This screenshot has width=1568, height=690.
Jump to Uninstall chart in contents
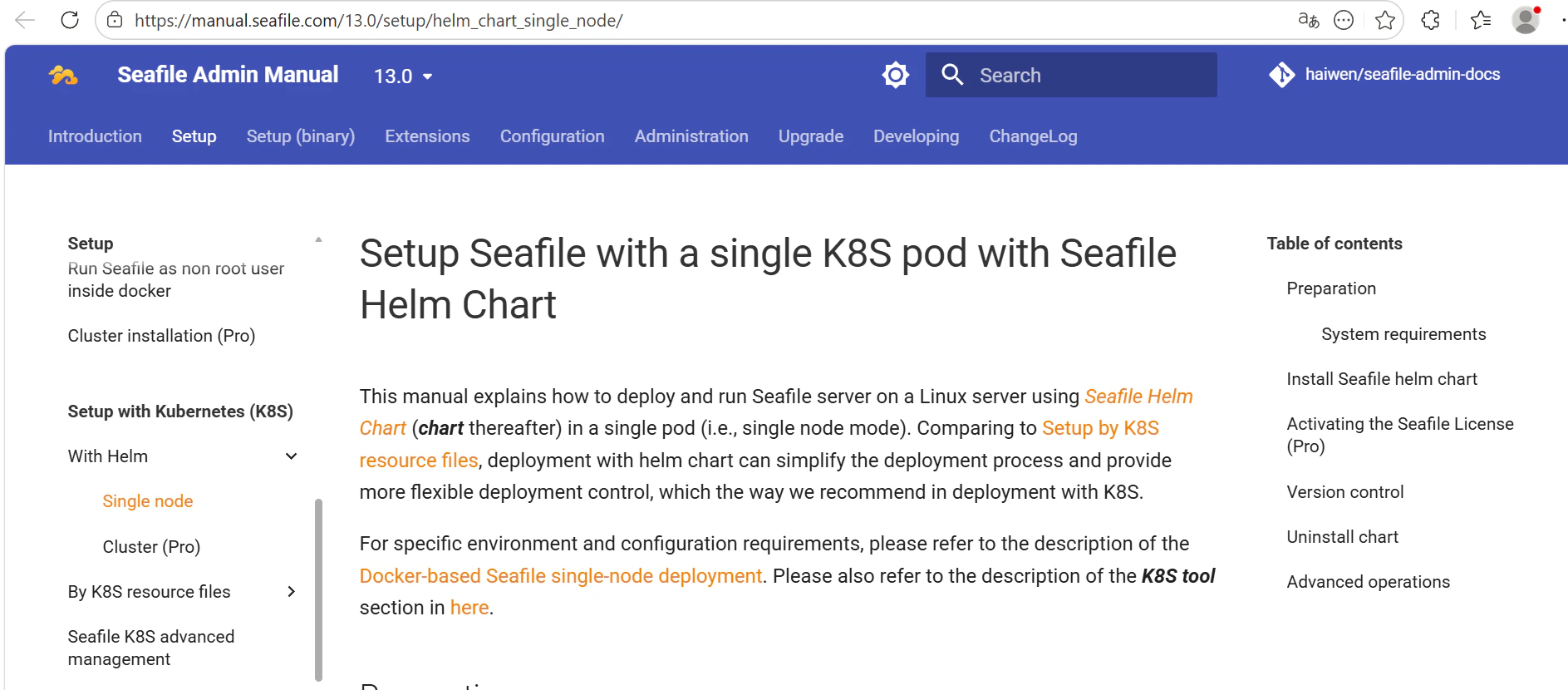(1342, 537)
